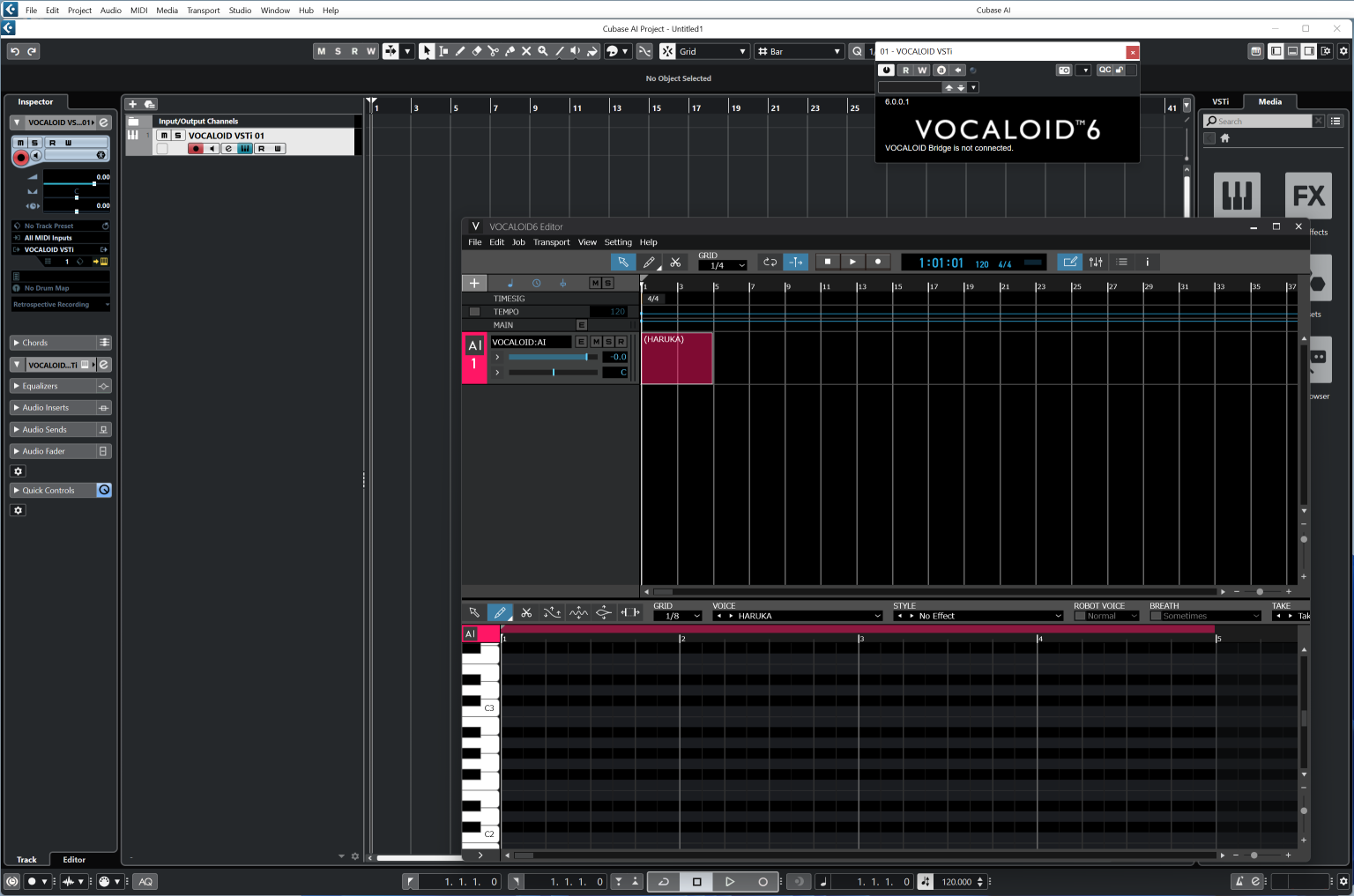Select the HARUKA part in the track lane
The width and height of the screenshot is (1354, 896).
click(677, 358)
